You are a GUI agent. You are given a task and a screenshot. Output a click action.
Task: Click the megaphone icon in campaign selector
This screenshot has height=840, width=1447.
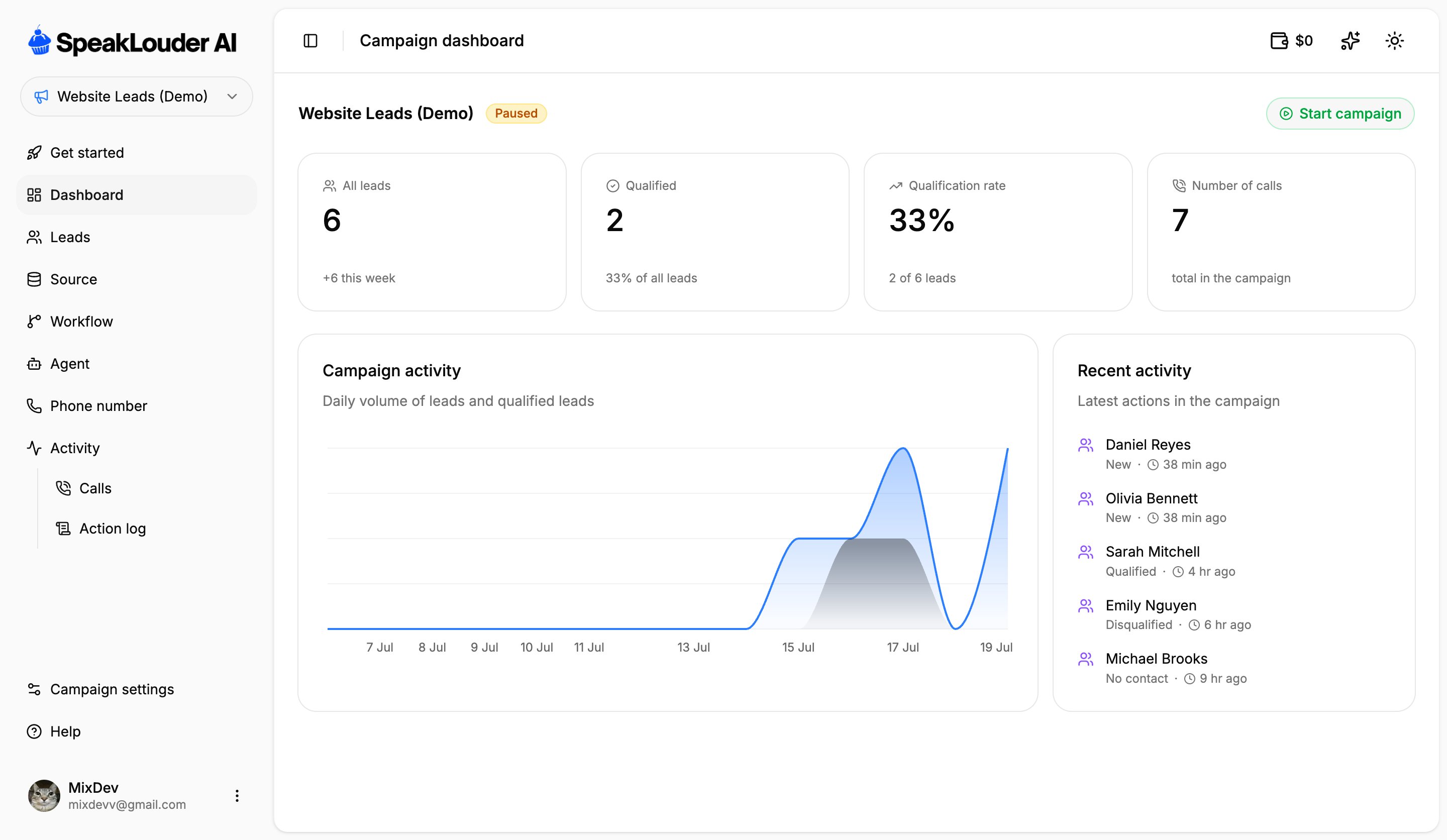[x=41, y=96]
